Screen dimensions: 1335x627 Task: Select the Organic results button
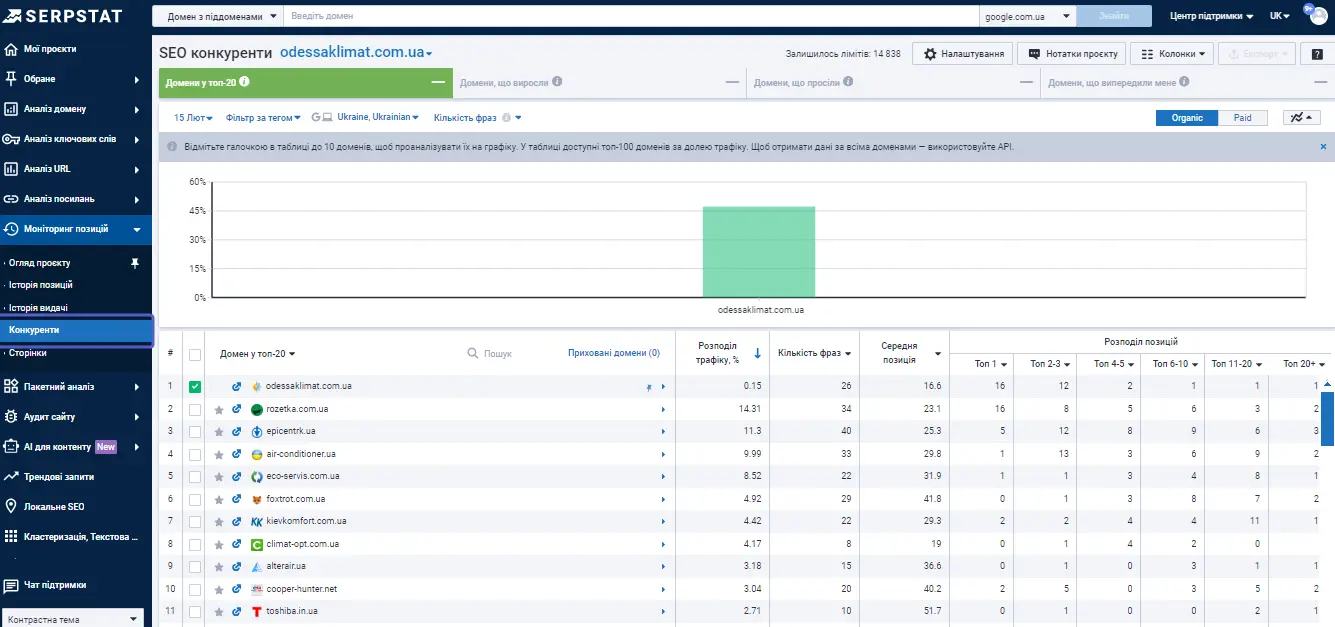coord(1187,118)
